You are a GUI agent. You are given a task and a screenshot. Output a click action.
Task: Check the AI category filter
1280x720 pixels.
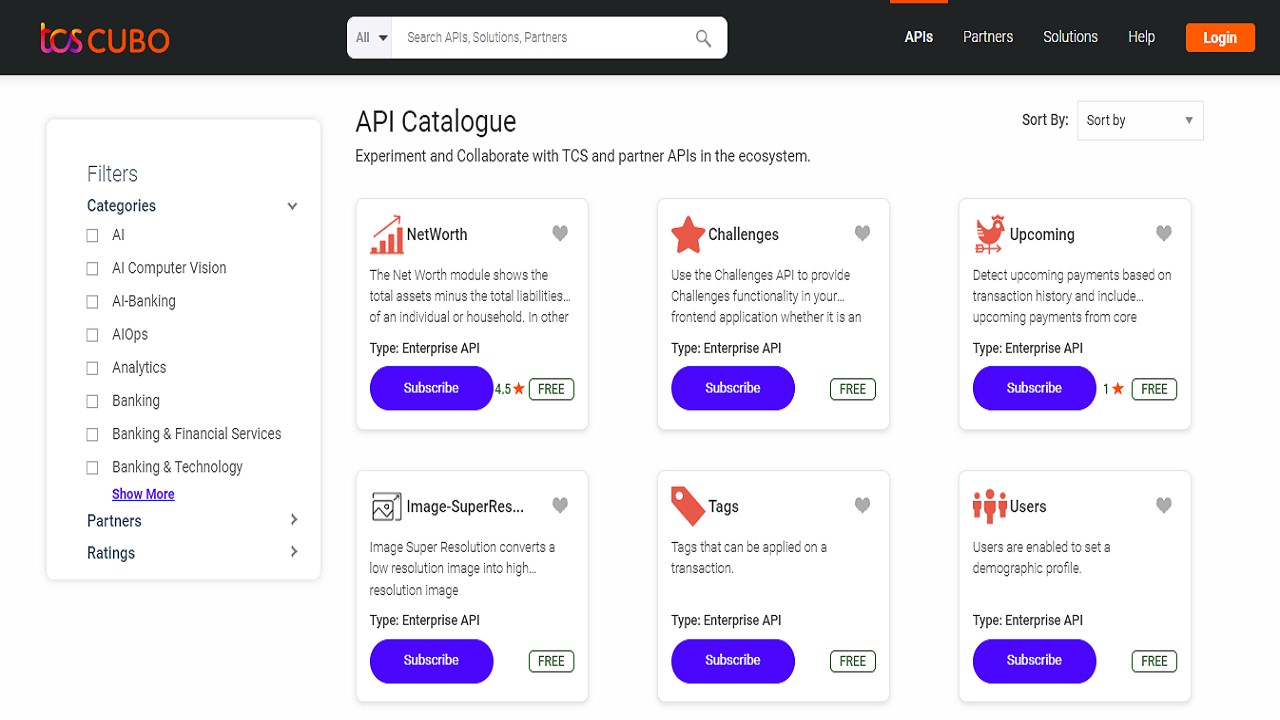[92, 236]
